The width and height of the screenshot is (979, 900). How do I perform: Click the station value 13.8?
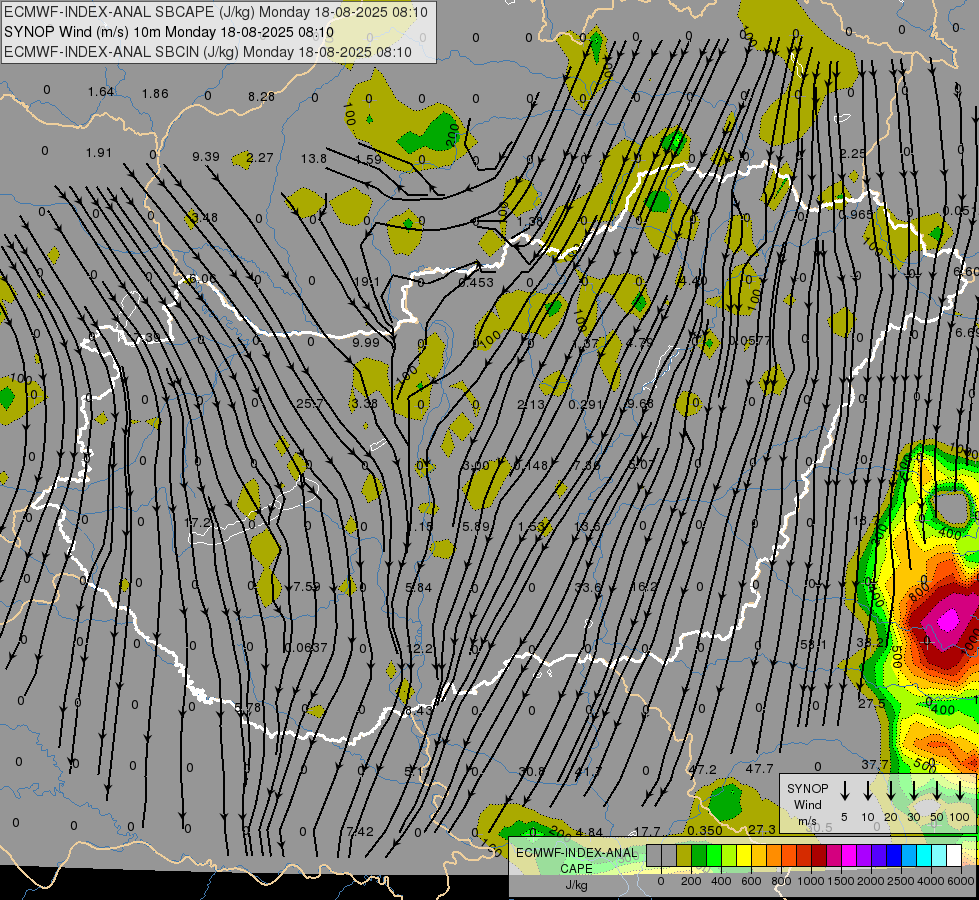pos(313,158)
